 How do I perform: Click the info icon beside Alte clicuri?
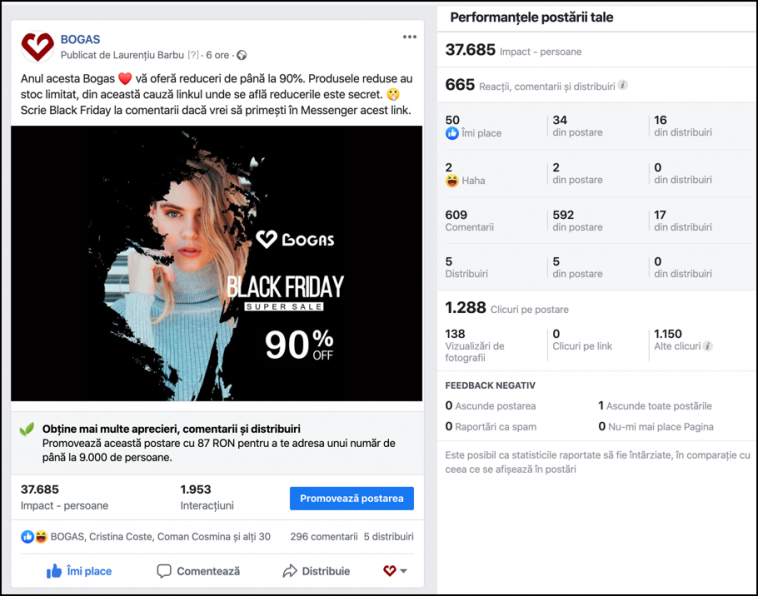point(708,346)
